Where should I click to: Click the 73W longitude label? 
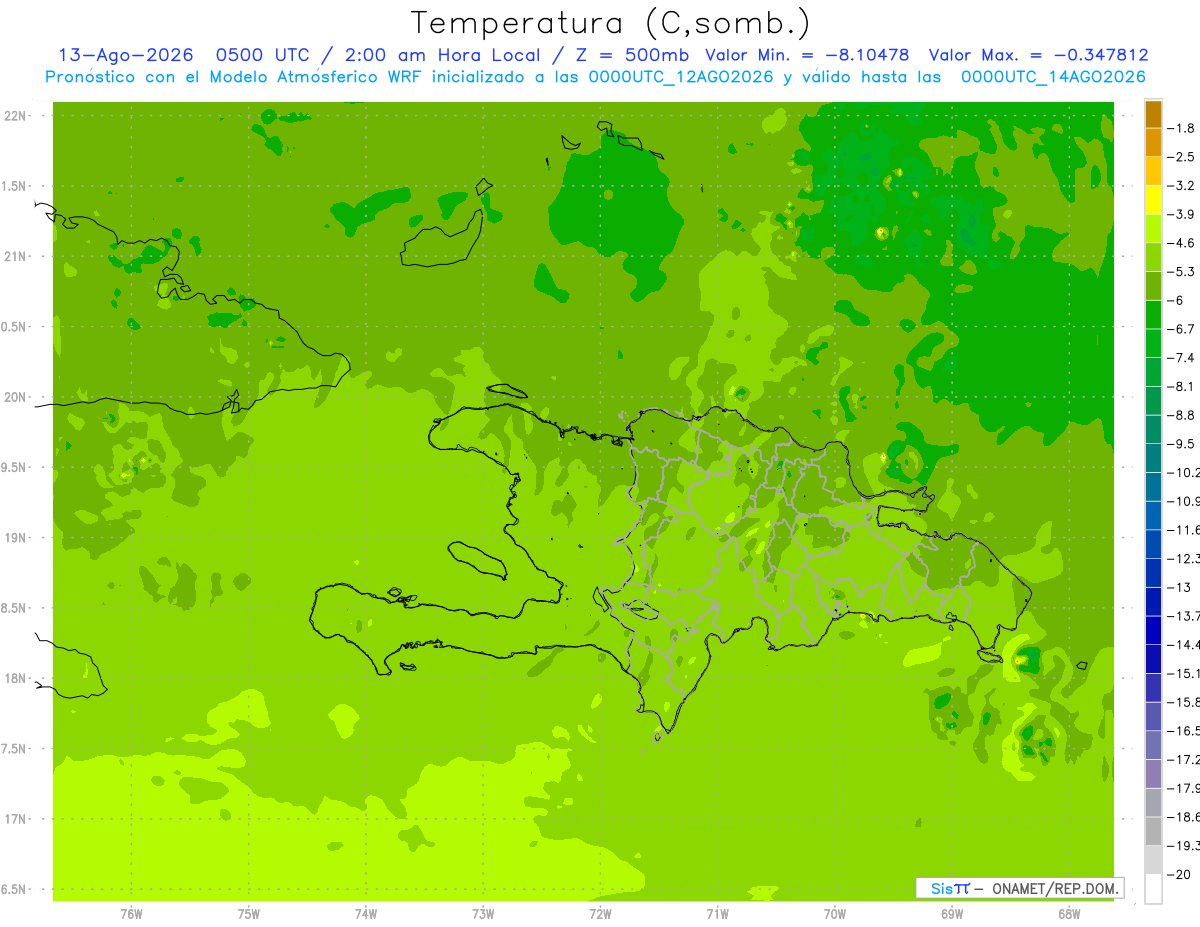pyautogui.click(x=483, y=913)
